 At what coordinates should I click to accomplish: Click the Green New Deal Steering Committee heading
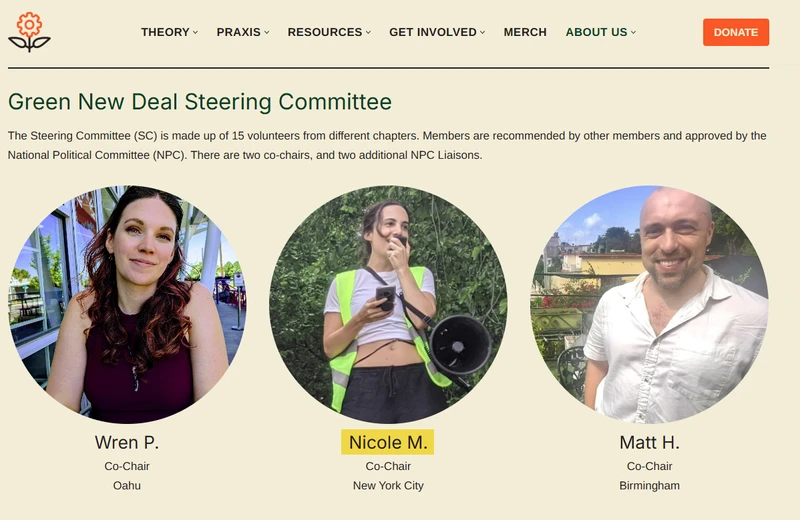coord(200,102)
